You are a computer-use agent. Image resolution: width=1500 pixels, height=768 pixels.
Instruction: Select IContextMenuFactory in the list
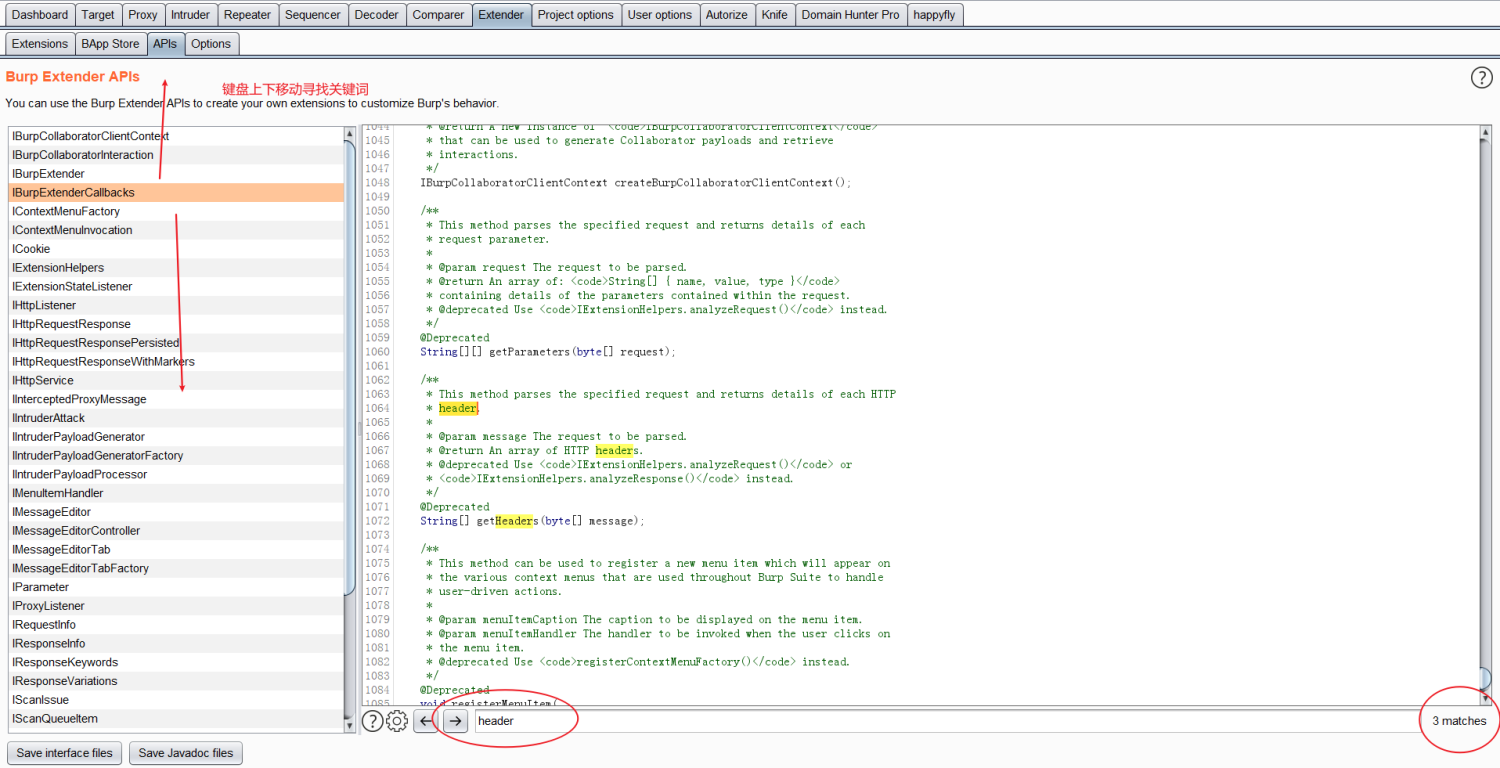(x=176, y=211)
